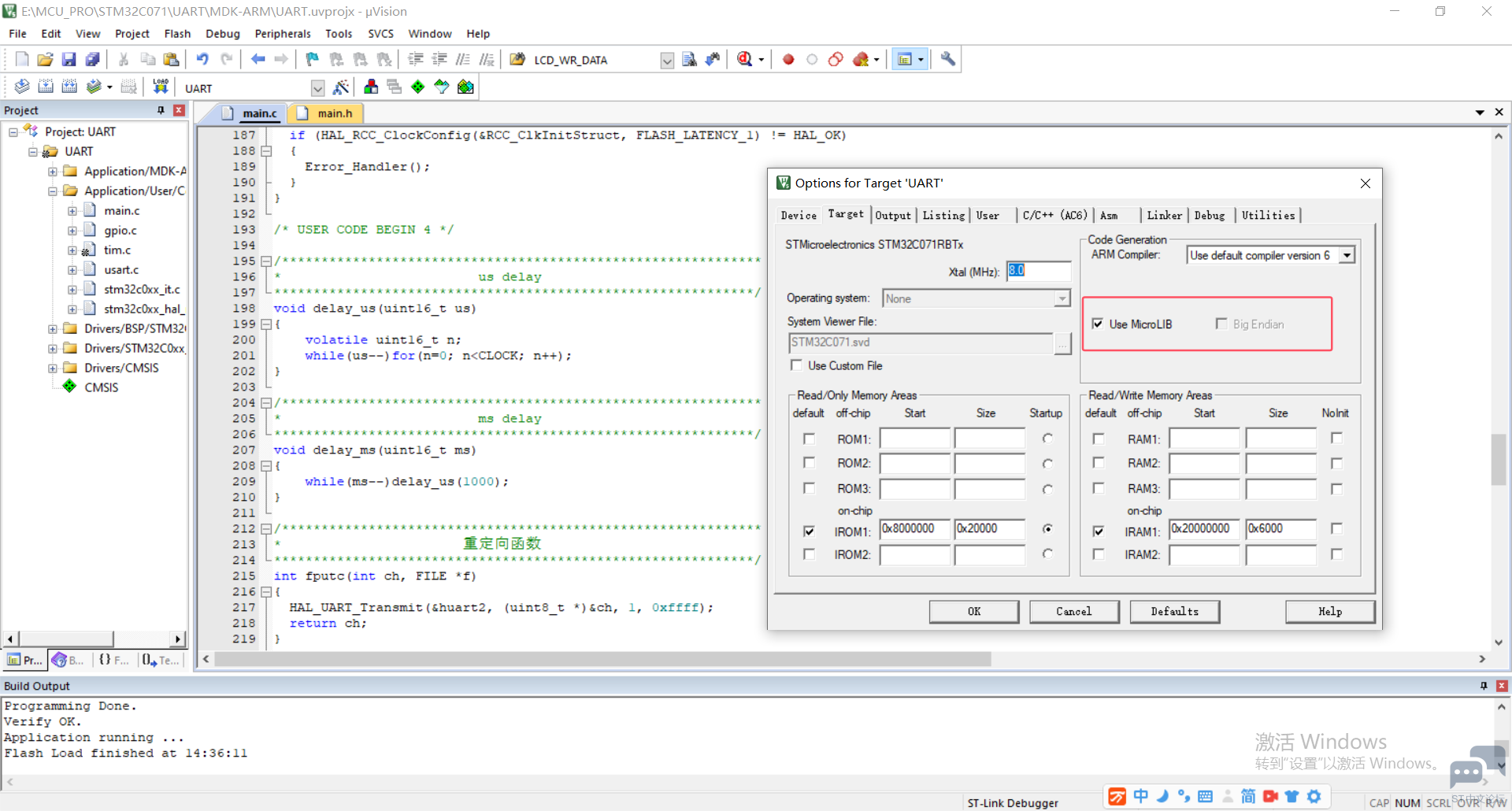This screenshot has width=1512, height=811.
Task: Click the Download LOAD icon
Action: click(161, 87)
